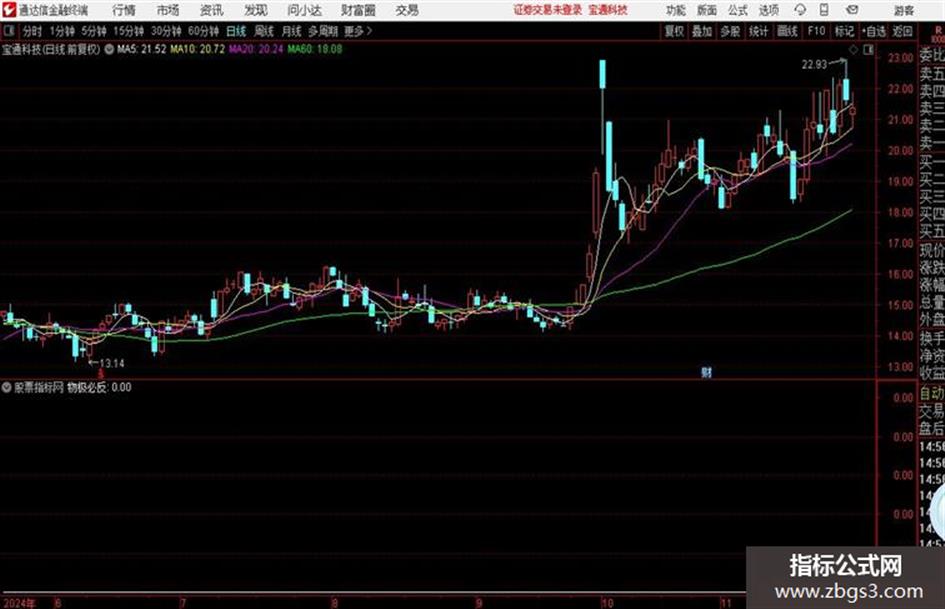Open the 财富圈 menu

pos(358,10)
